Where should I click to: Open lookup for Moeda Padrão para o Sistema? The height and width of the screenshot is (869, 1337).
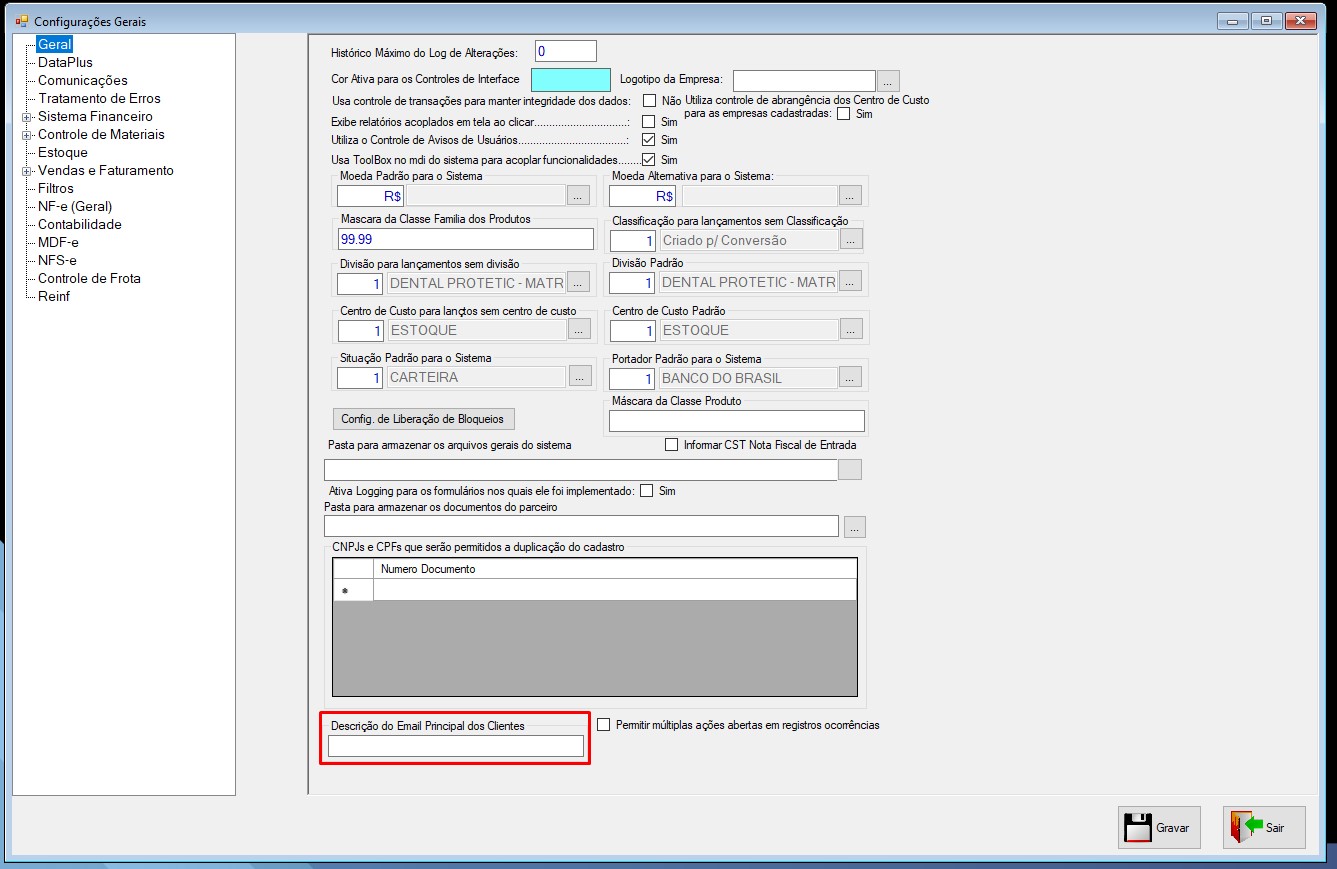pyautogui.click(x=579, y=196)
